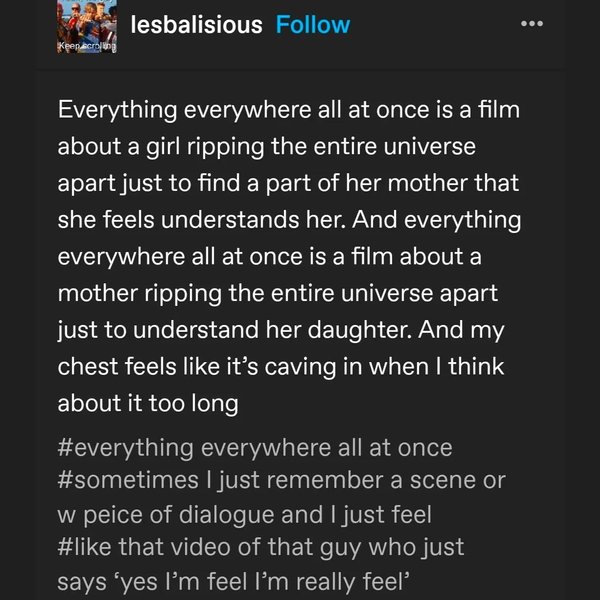
Task: Open the #like that video tag
Action: 261,547
